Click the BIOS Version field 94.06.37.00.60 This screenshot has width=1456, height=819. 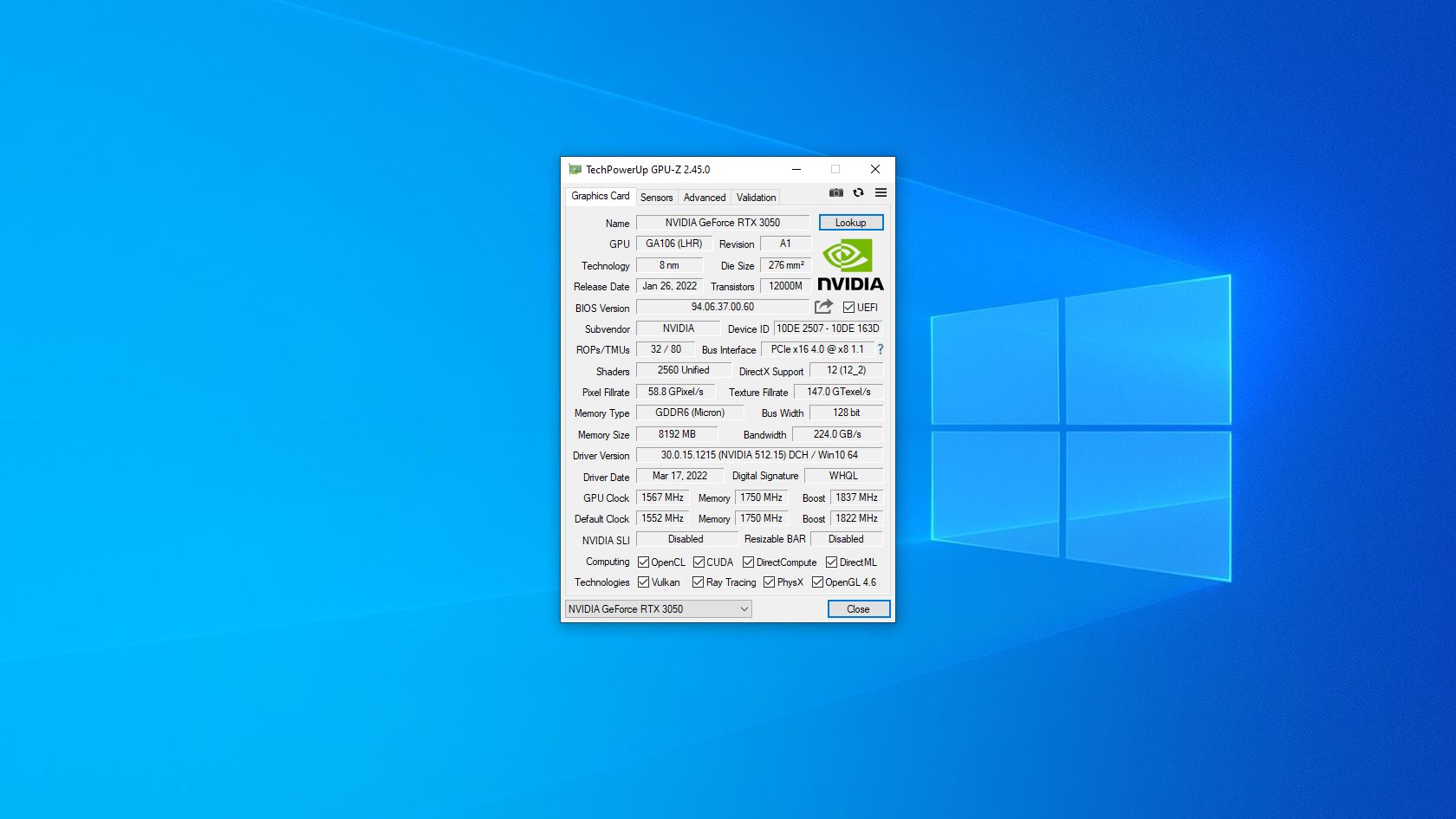tap(723, 307)
